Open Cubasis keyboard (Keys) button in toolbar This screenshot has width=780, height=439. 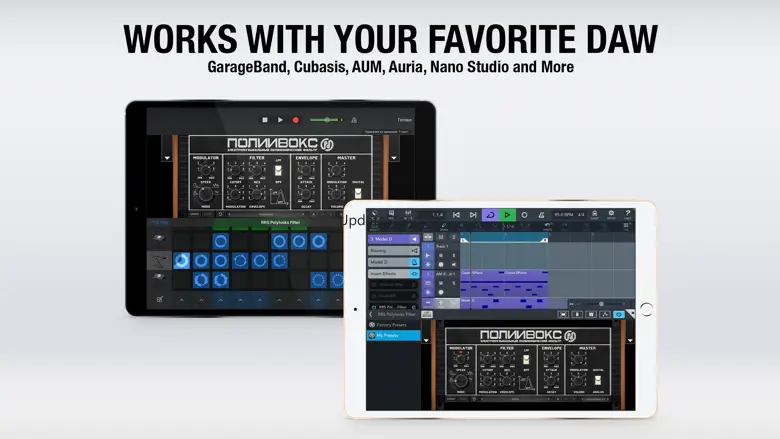click(x=391, y=215)
